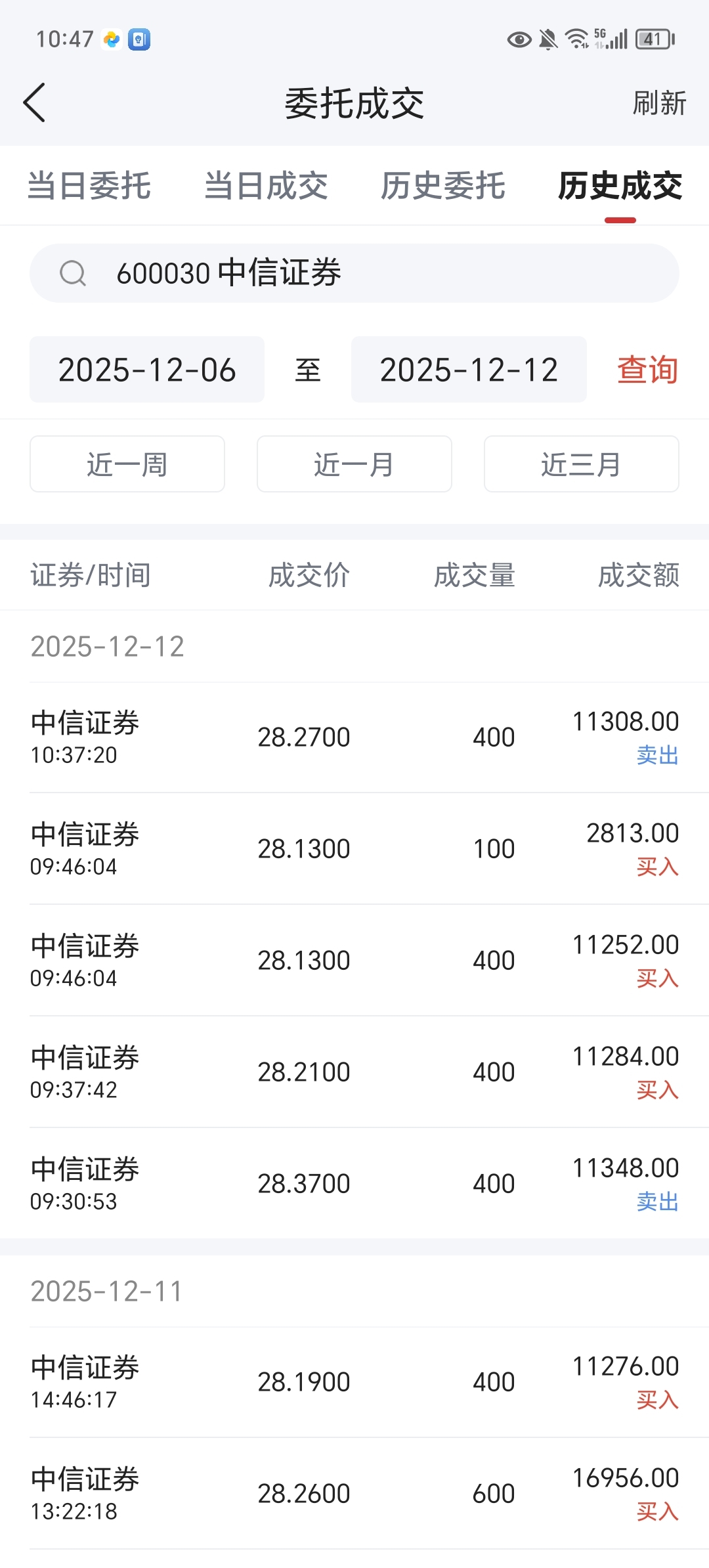Switch to the 当日成交 tab
The height and width of the screenshot is (1568, 709).
(266, 186)
